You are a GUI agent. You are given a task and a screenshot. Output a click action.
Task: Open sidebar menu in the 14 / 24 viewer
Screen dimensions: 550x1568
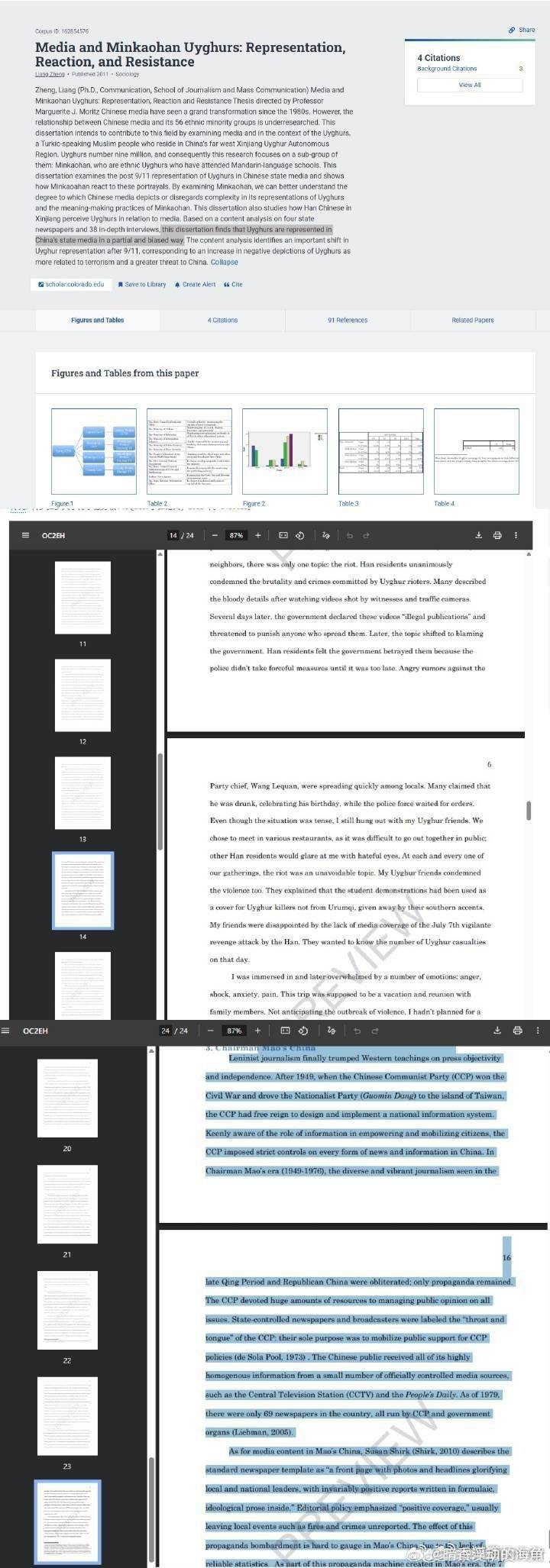coord(26,535)
